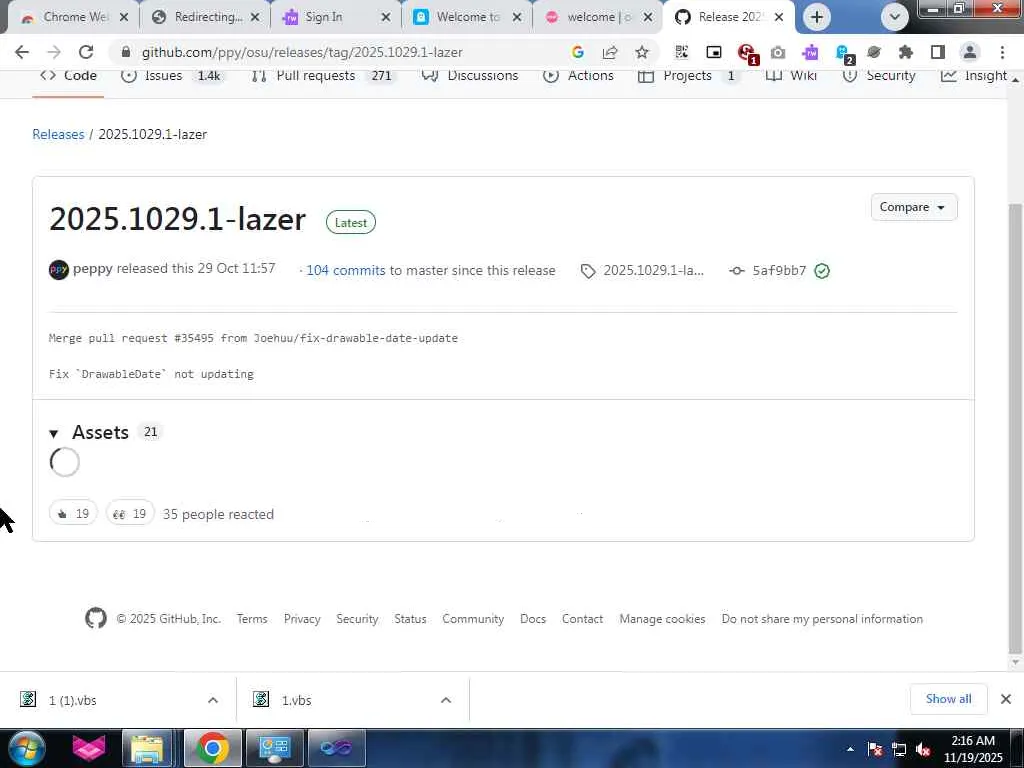Open the infinity-logo app in taskbar
The width and height of the screenshot is (1024, 768).
(336, 748)
